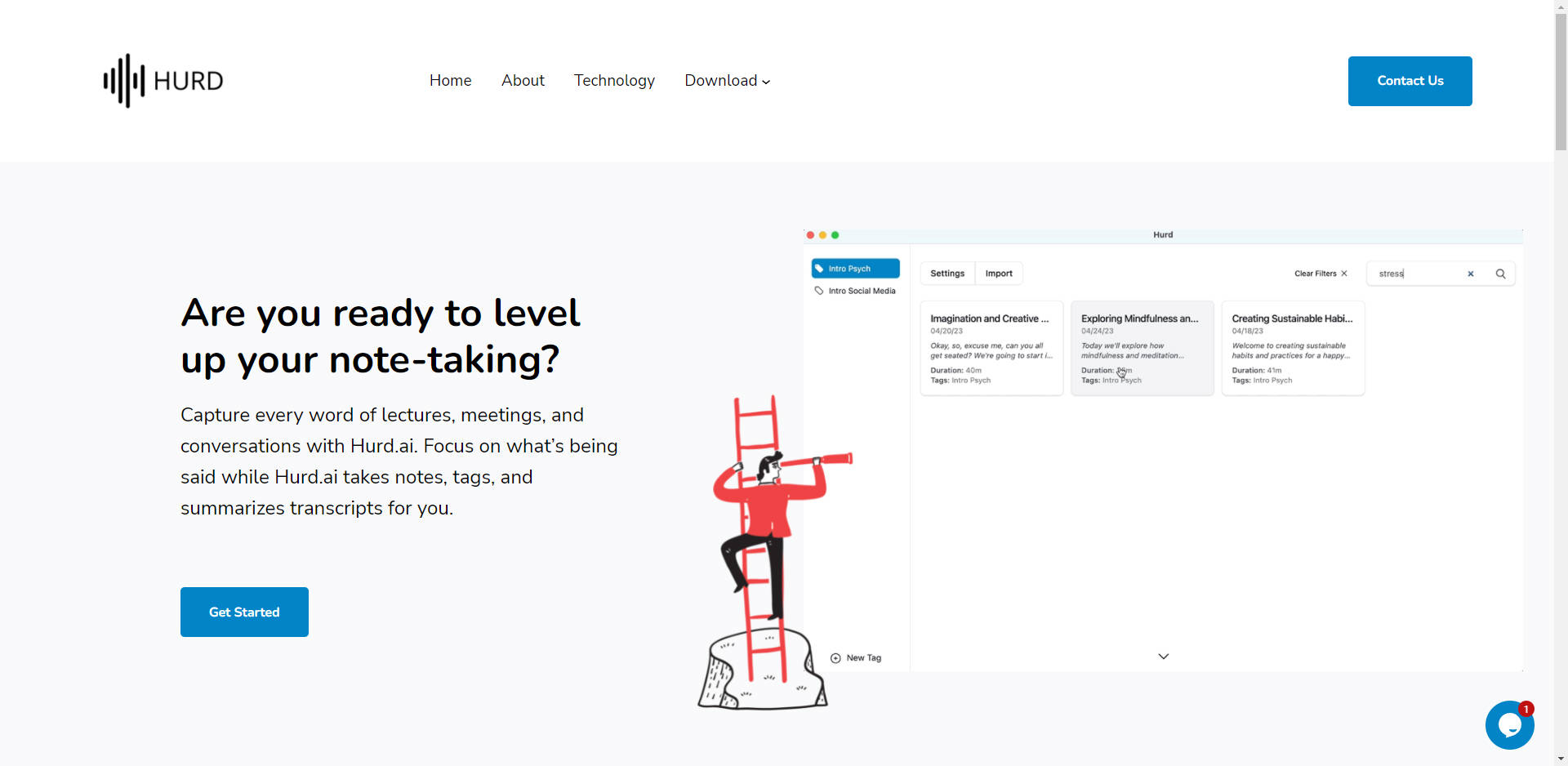
Task: Open the About page
Action: coord(523,81)
